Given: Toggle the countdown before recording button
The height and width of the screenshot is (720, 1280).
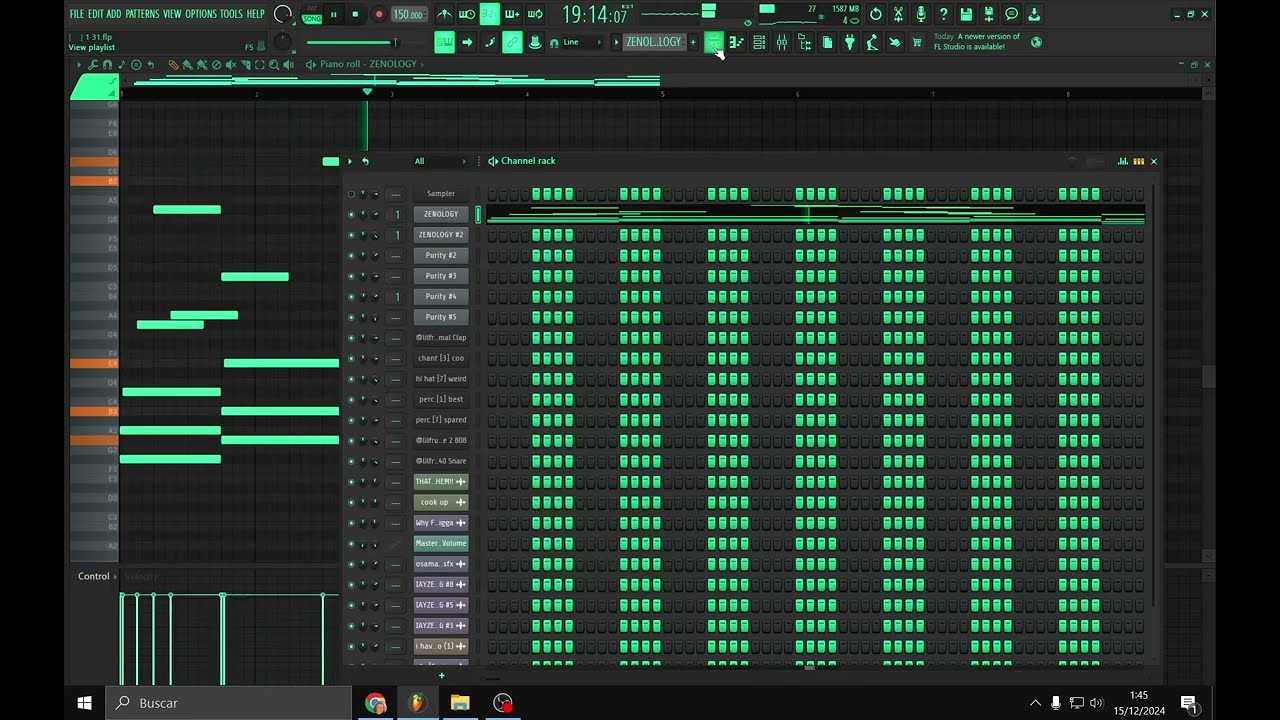Looking at the screenshot, I should click(489, 14).
